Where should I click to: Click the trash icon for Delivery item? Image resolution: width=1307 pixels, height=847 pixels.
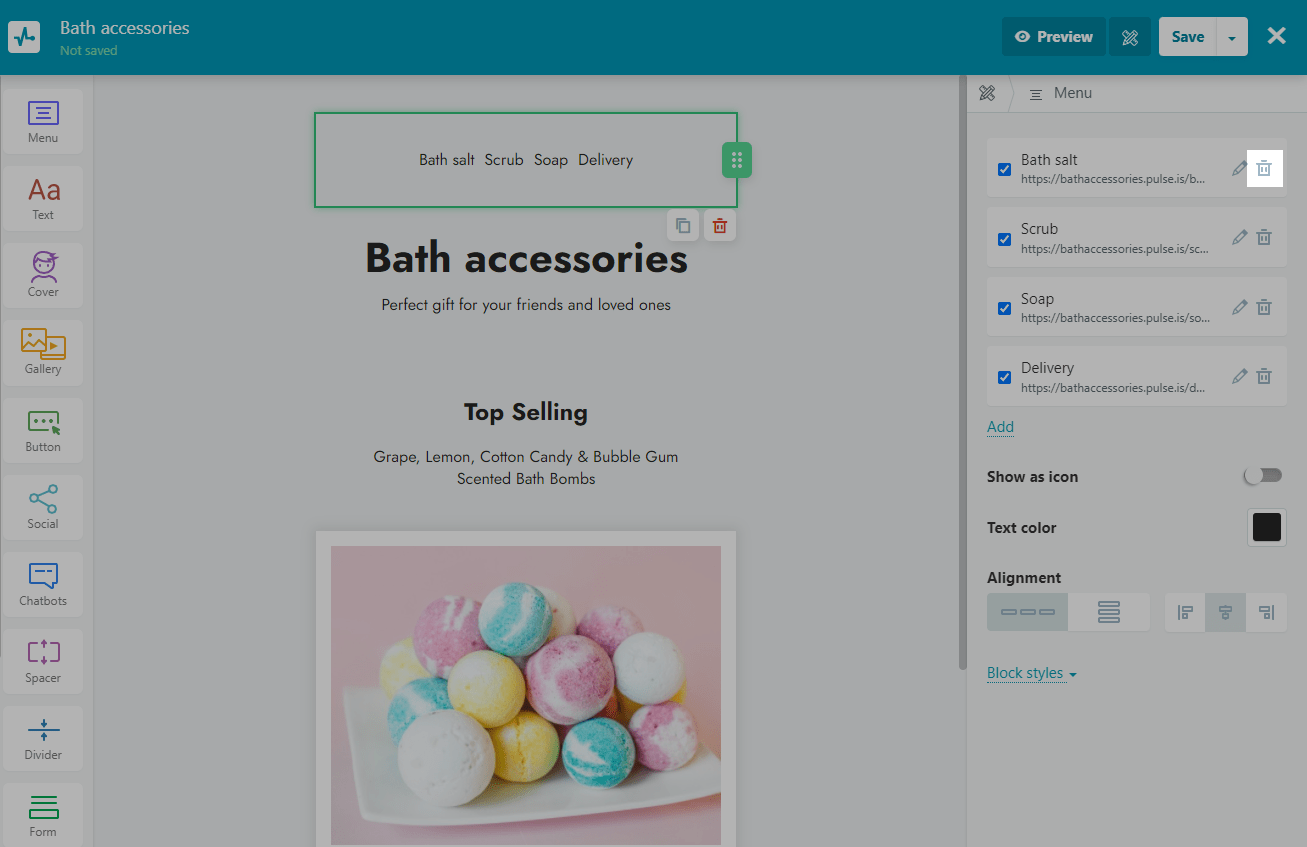click(1264, 377)
